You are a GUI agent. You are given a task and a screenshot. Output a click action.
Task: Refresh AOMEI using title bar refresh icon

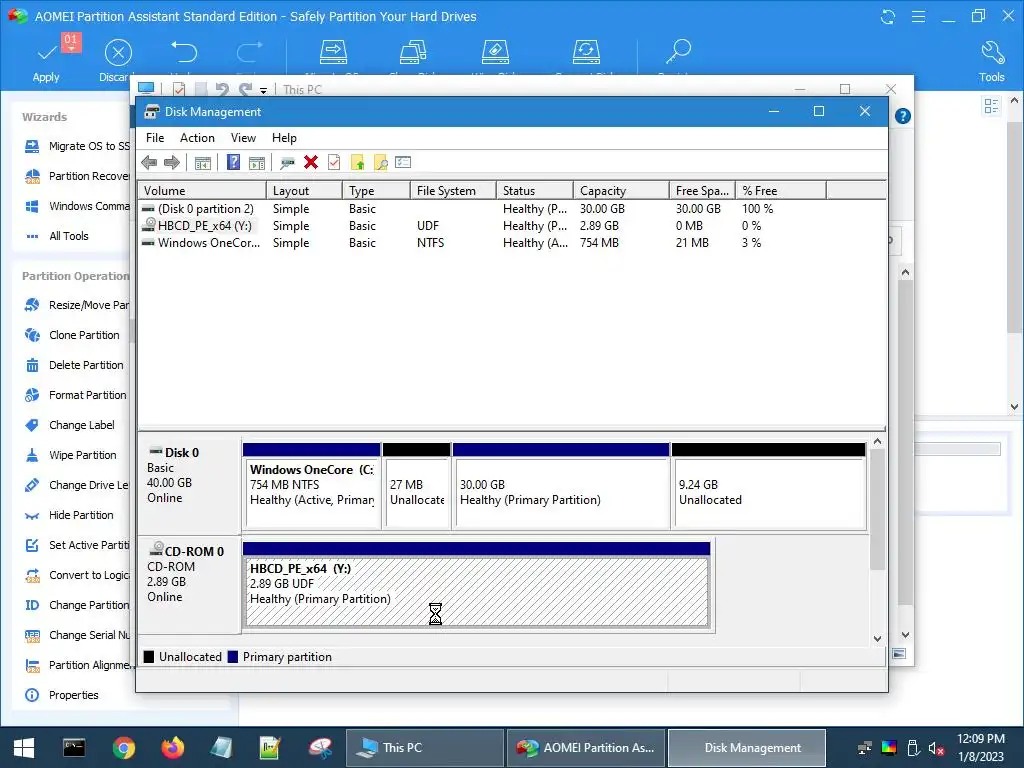(x=888, y=16)
